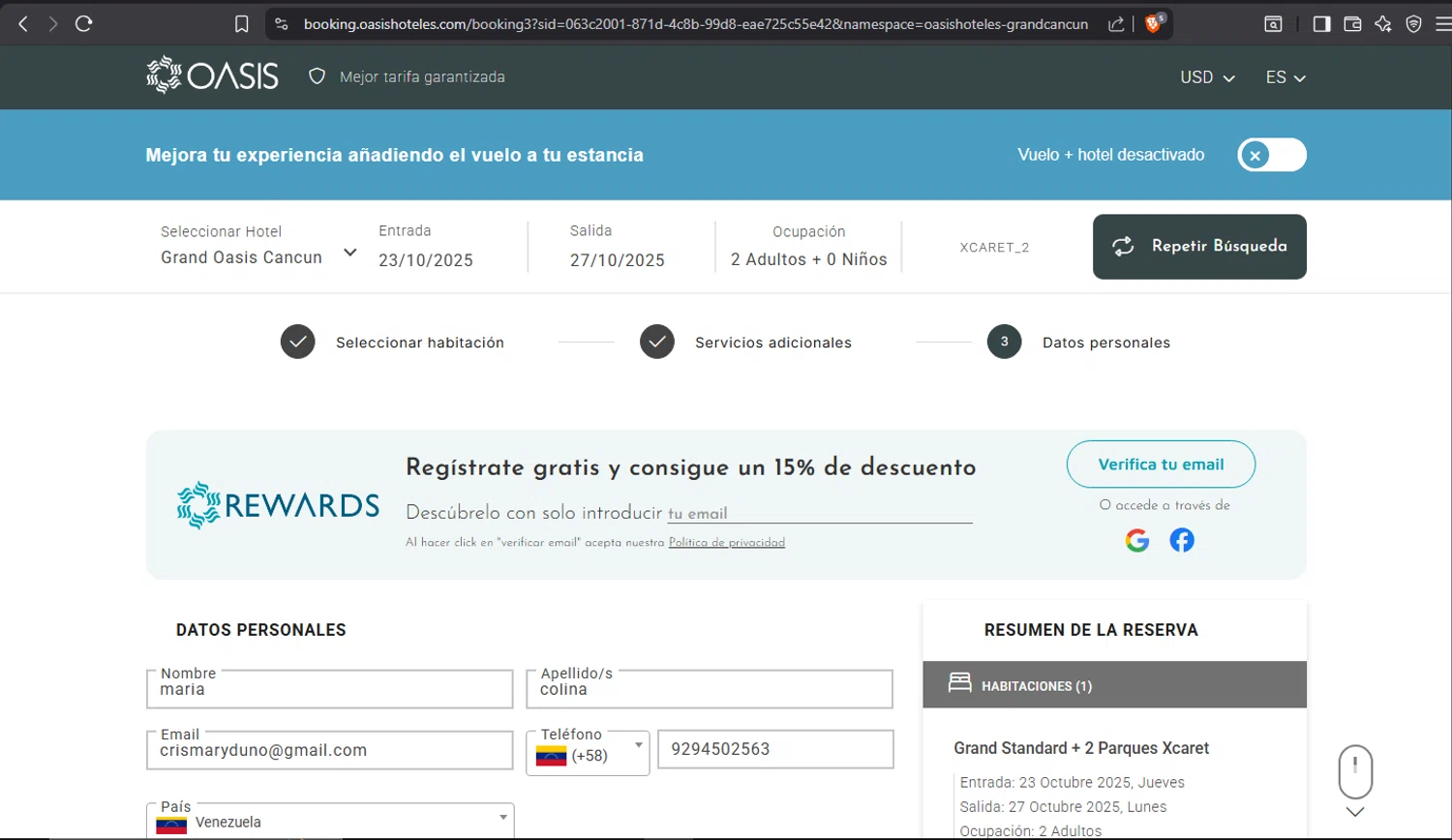
Task: Open the Brave Wallet icon
Action: [x=1352, y=24]
